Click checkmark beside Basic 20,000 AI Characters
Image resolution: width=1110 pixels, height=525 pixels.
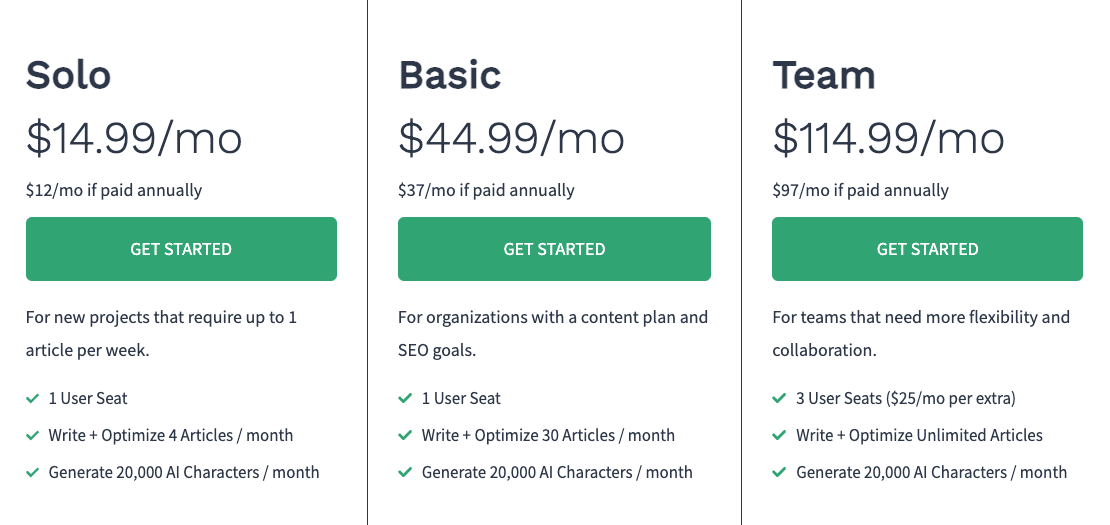pos(405,472)
